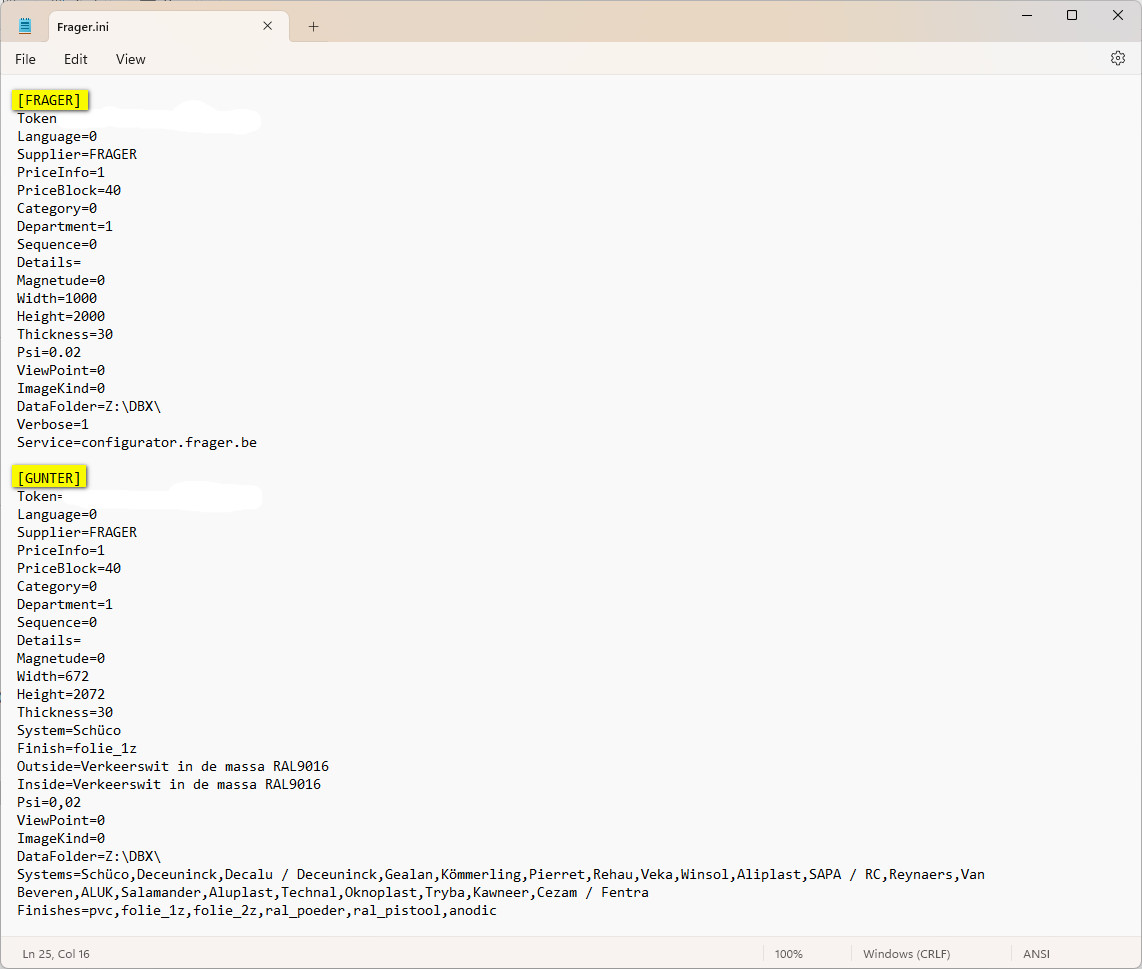The image size is (1142, 969).
Task: Click the [GUNTER] section header
Action: [49, 478]
